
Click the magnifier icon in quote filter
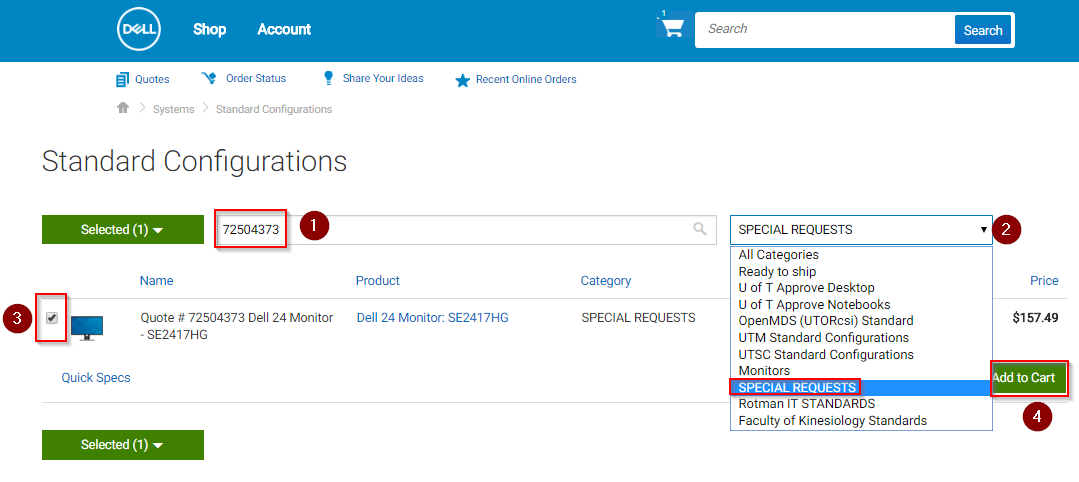click(700, 229)
